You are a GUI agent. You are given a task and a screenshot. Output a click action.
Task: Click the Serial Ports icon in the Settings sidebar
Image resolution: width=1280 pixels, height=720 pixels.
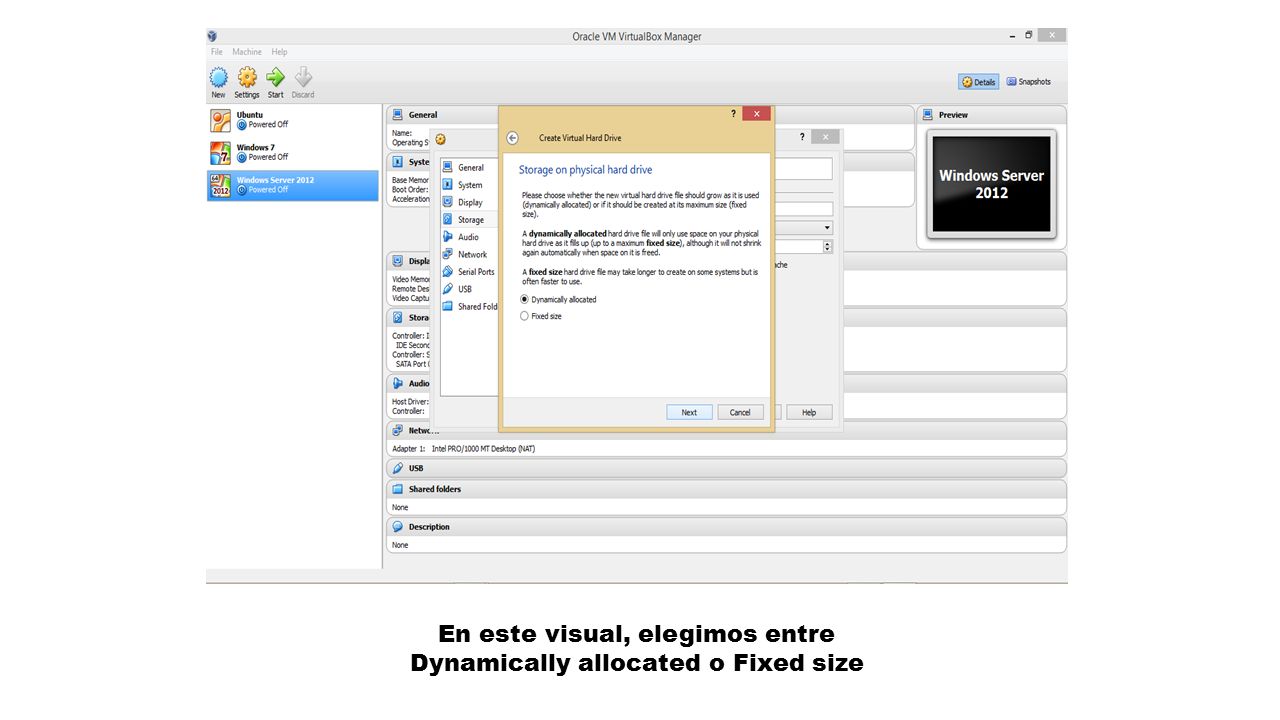(x=448, y=271)
